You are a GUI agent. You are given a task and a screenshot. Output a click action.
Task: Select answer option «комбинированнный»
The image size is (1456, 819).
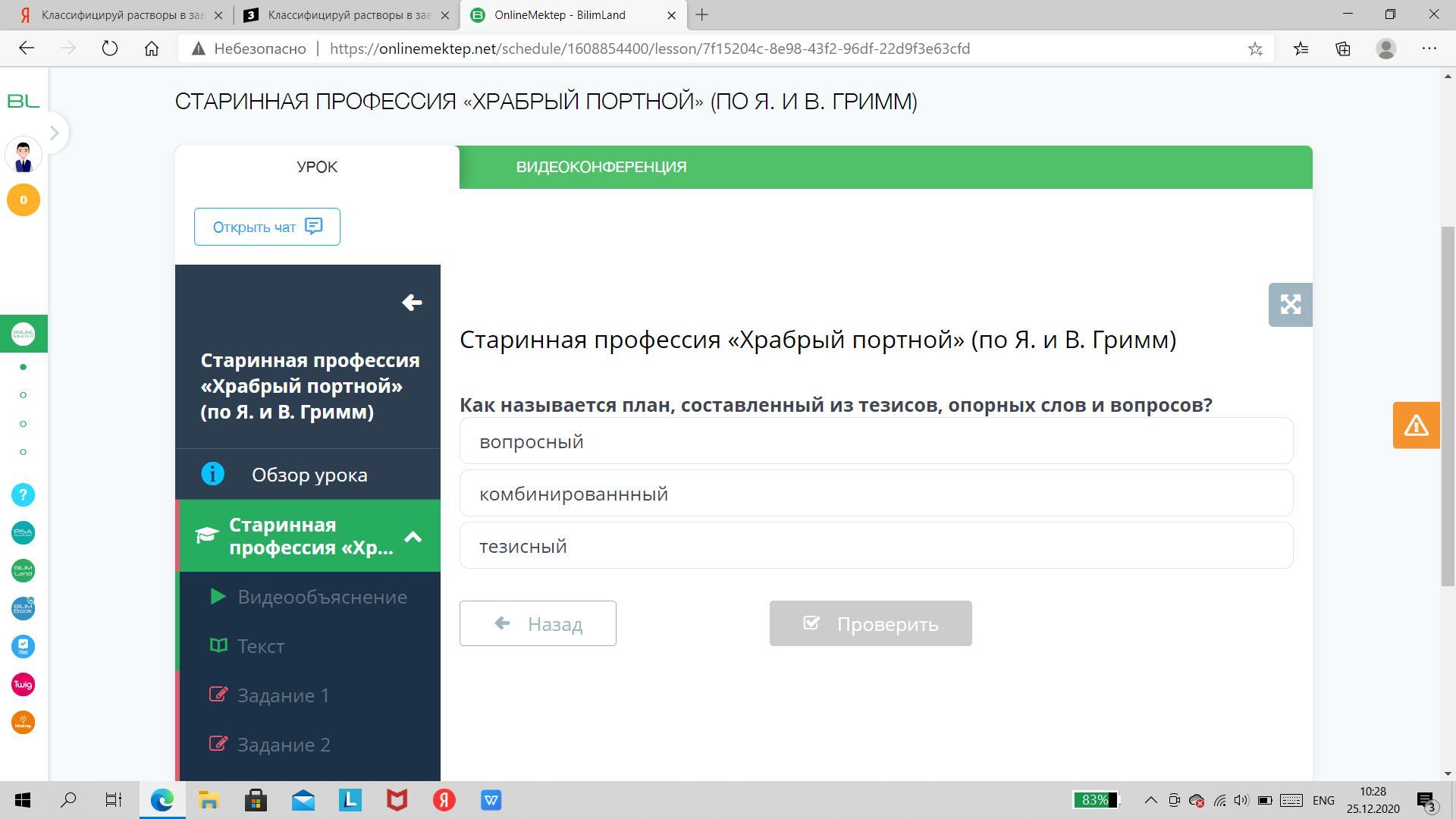(x=876, y=494)
